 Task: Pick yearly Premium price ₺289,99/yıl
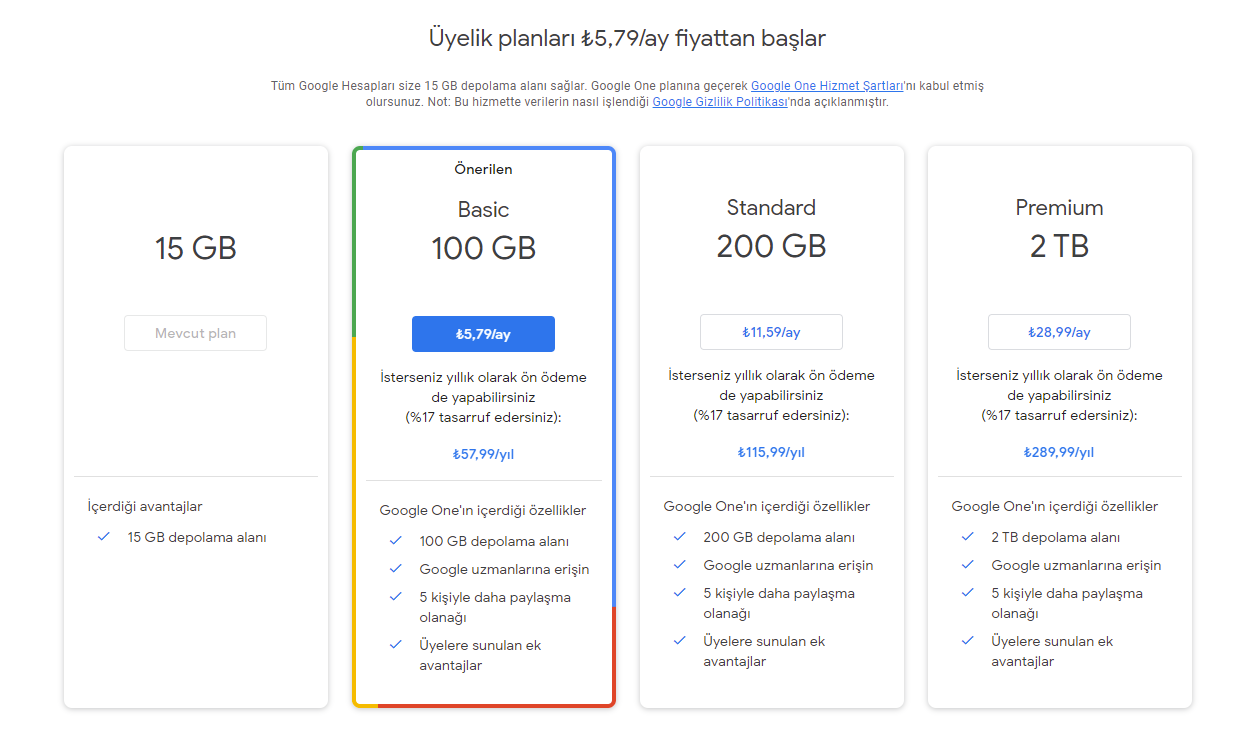coord(1059,452)
